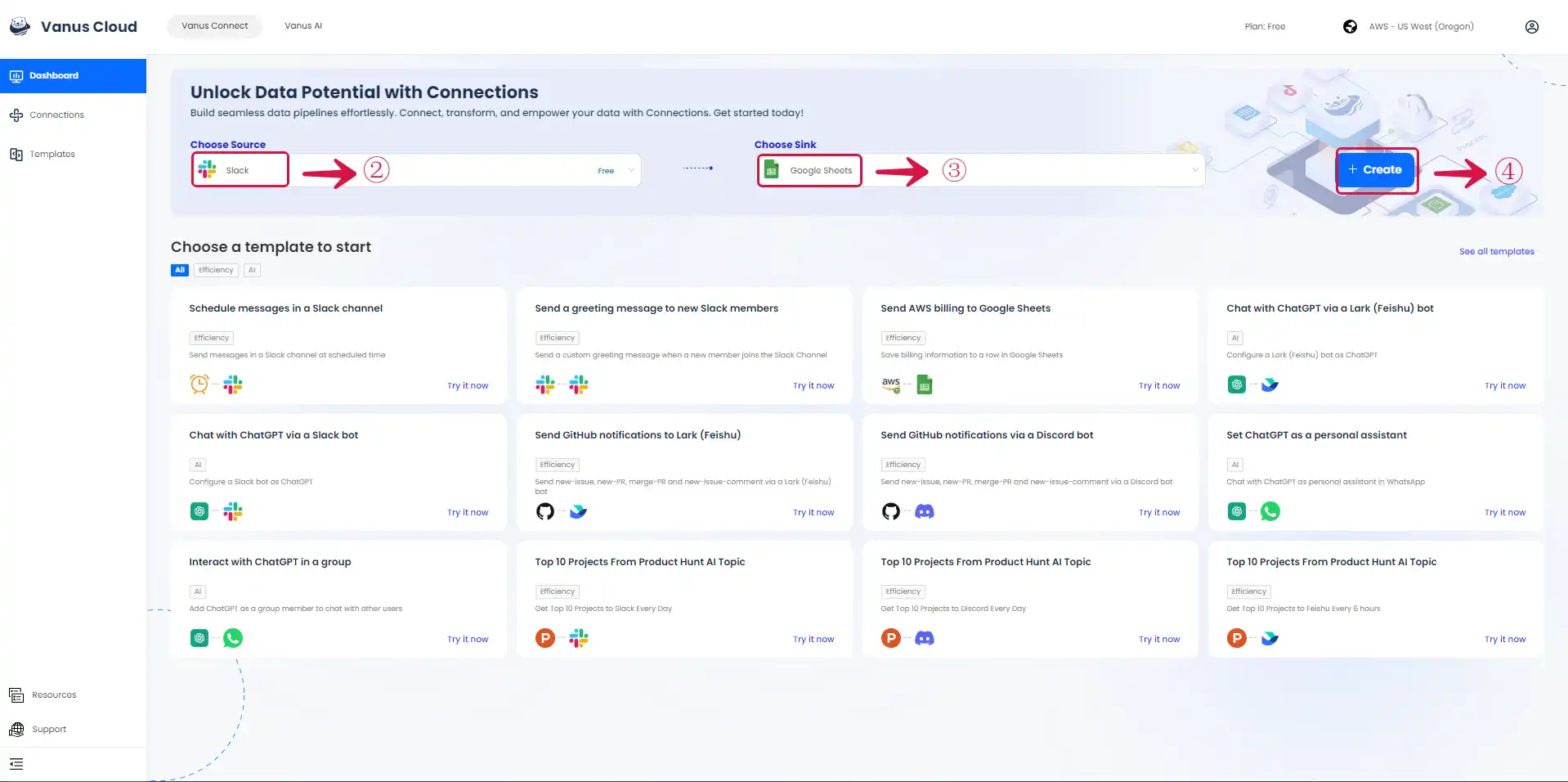Click ChatGPT icon in Lark bot card
Image resolution: width=1568 pixels, height=782 pixels.
click(1237, 384)
